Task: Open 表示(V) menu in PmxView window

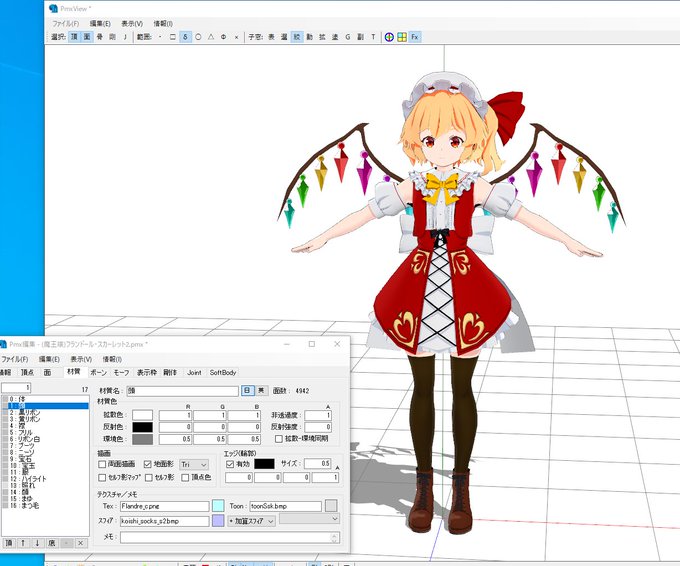Action: coord(132,23)
